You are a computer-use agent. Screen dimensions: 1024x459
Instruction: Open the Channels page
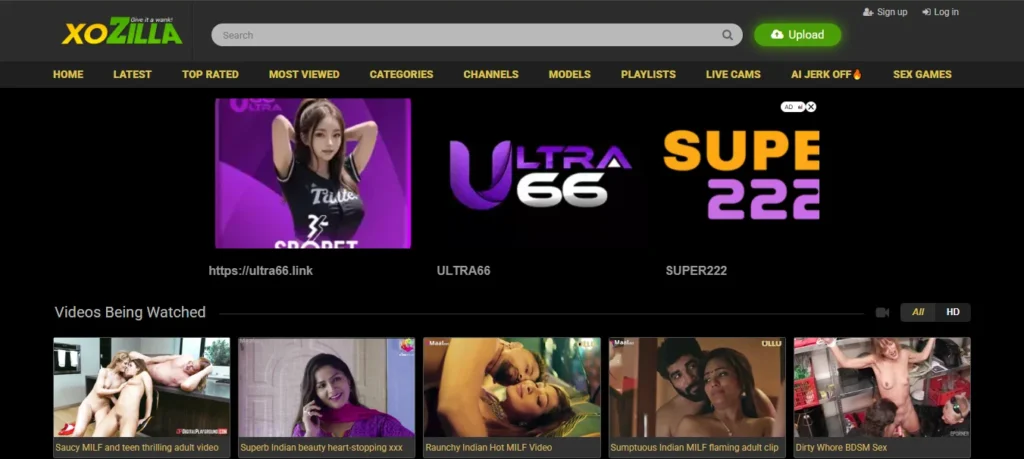(x=491, y=74)
